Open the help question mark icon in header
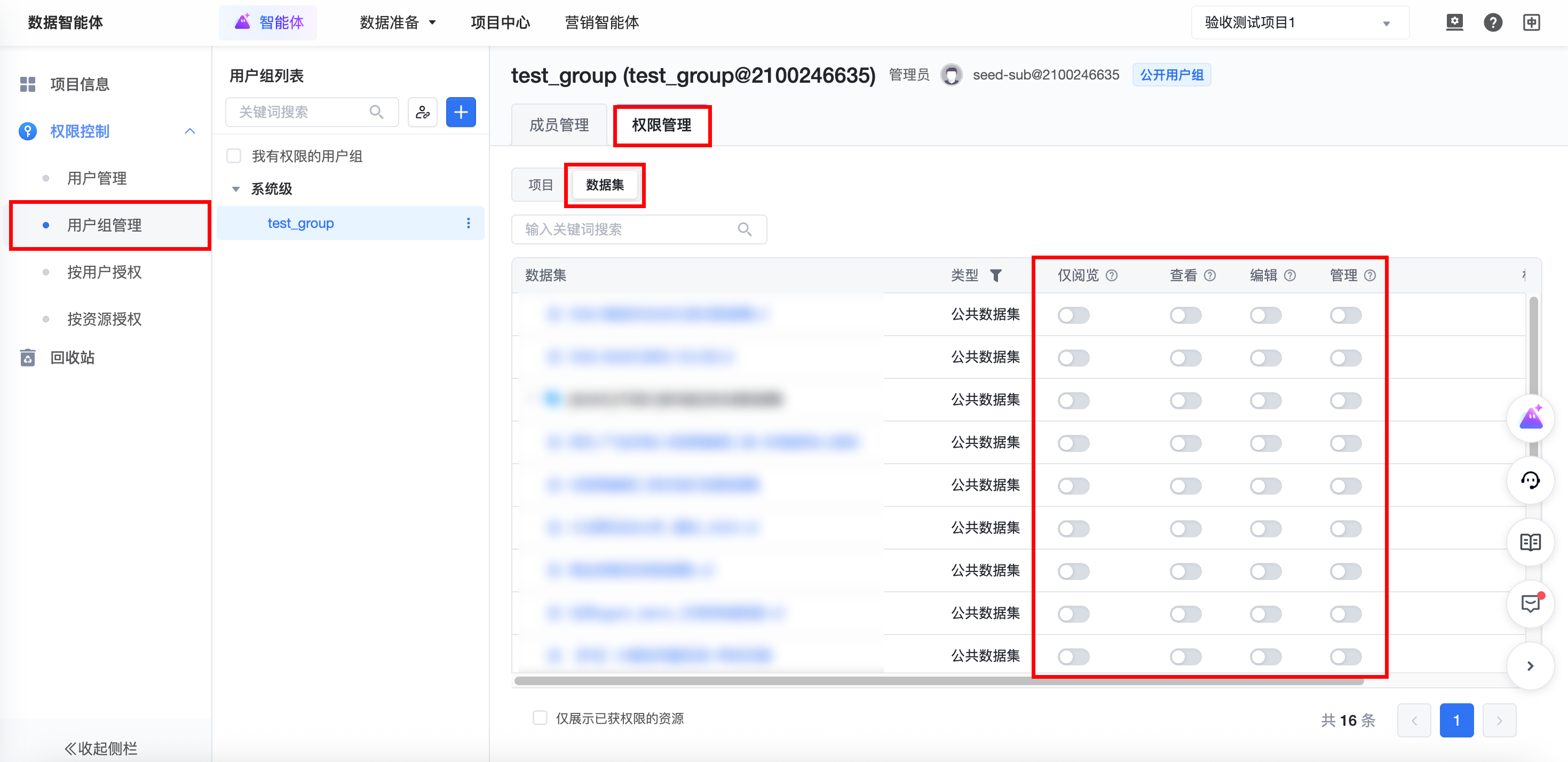 pyautogui.click(x=1493, y=22)
